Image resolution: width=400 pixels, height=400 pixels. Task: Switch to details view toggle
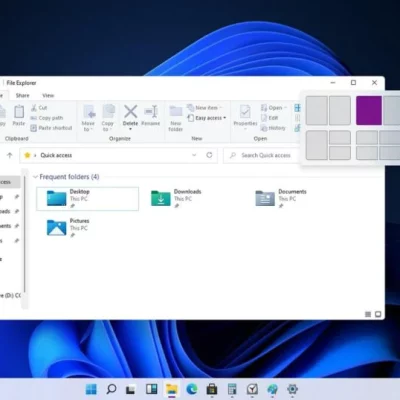(368, 314)
